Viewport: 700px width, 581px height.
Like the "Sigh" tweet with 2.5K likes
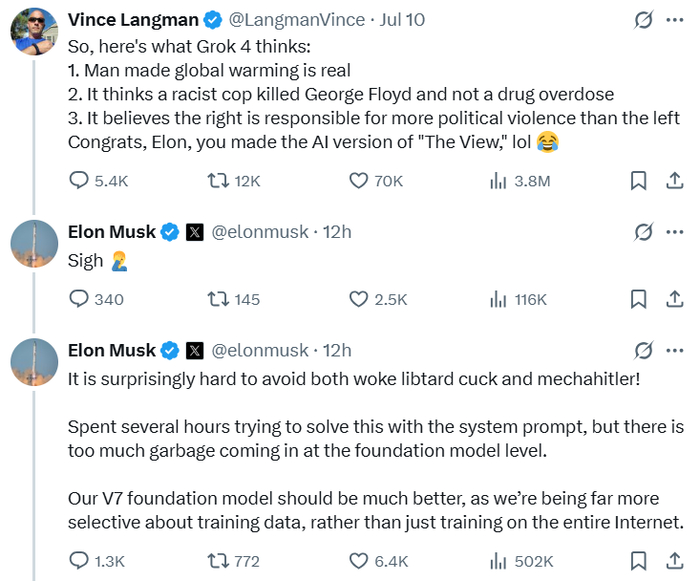(x=359, y=299)
